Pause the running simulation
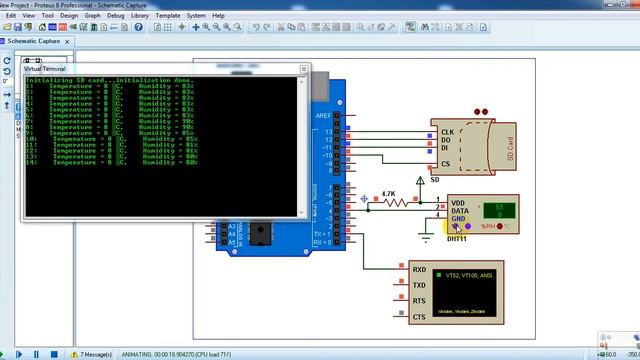This screenshot has width=640, height=360. (36, 354)
